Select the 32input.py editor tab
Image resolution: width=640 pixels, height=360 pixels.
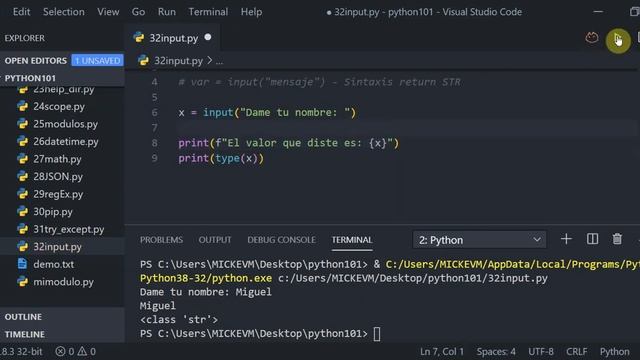(x=173, y=38)
